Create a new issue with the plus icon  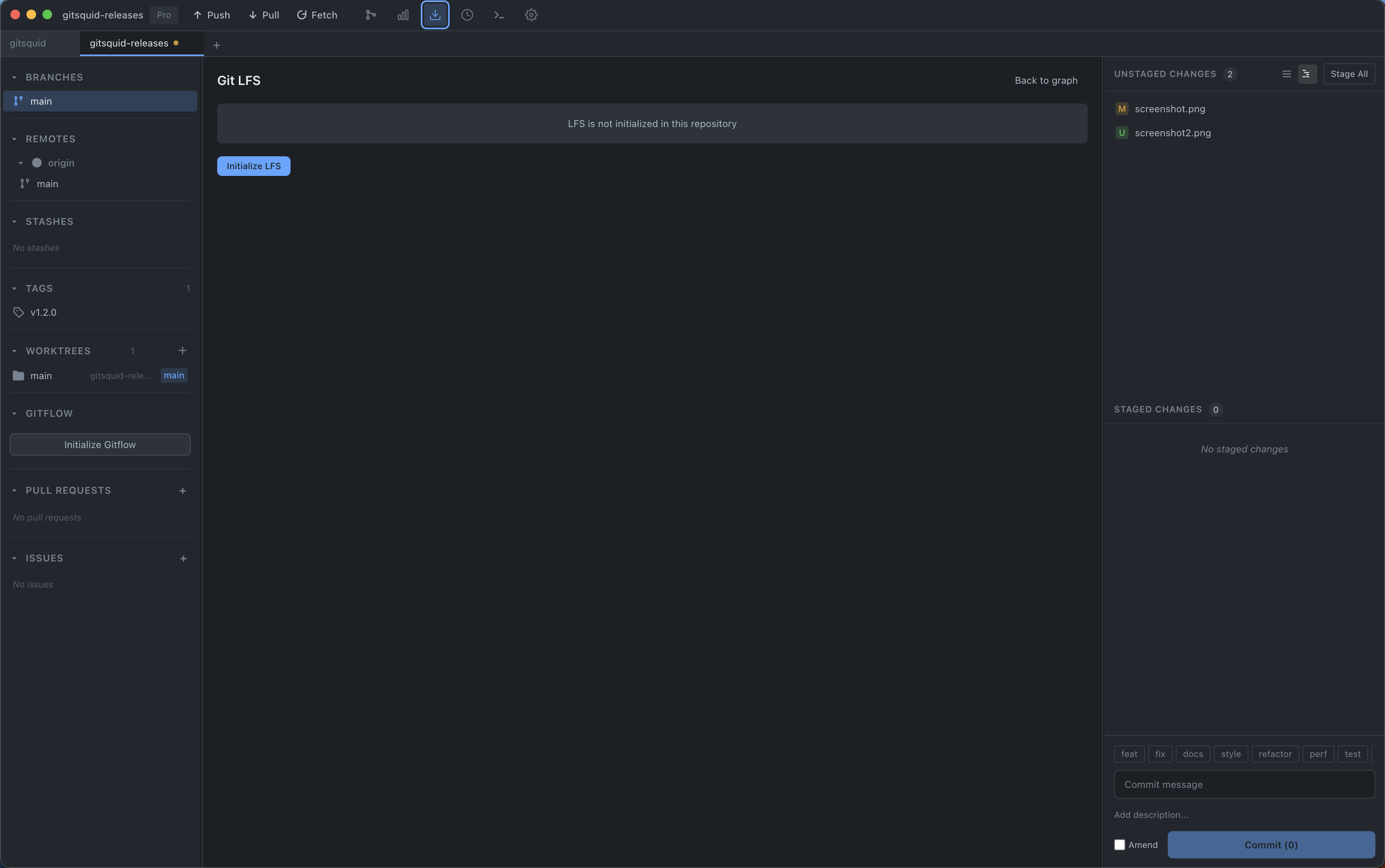click(x=182, y=557)
